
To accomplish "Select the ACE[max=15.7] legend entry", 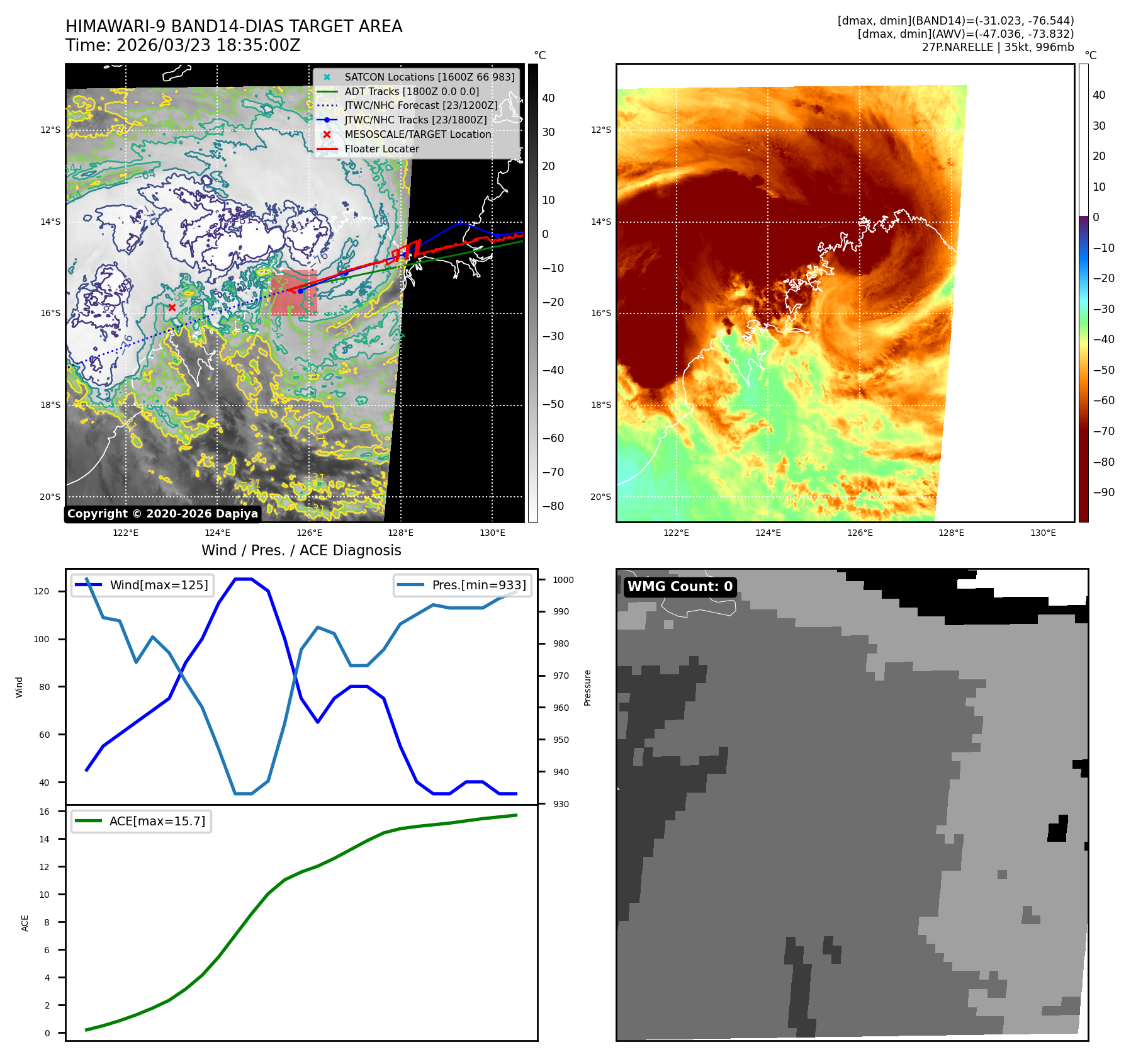I will 142,821.
